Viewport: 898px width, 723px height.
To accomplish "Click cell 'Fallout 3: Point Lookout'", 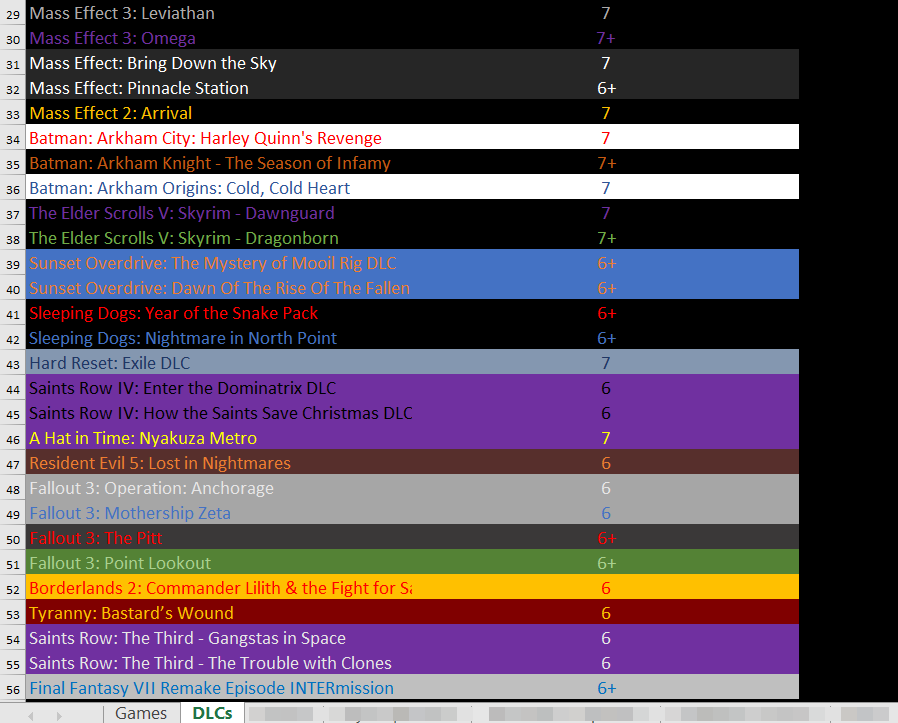I will pyautogui.click(x=219, y=563).
